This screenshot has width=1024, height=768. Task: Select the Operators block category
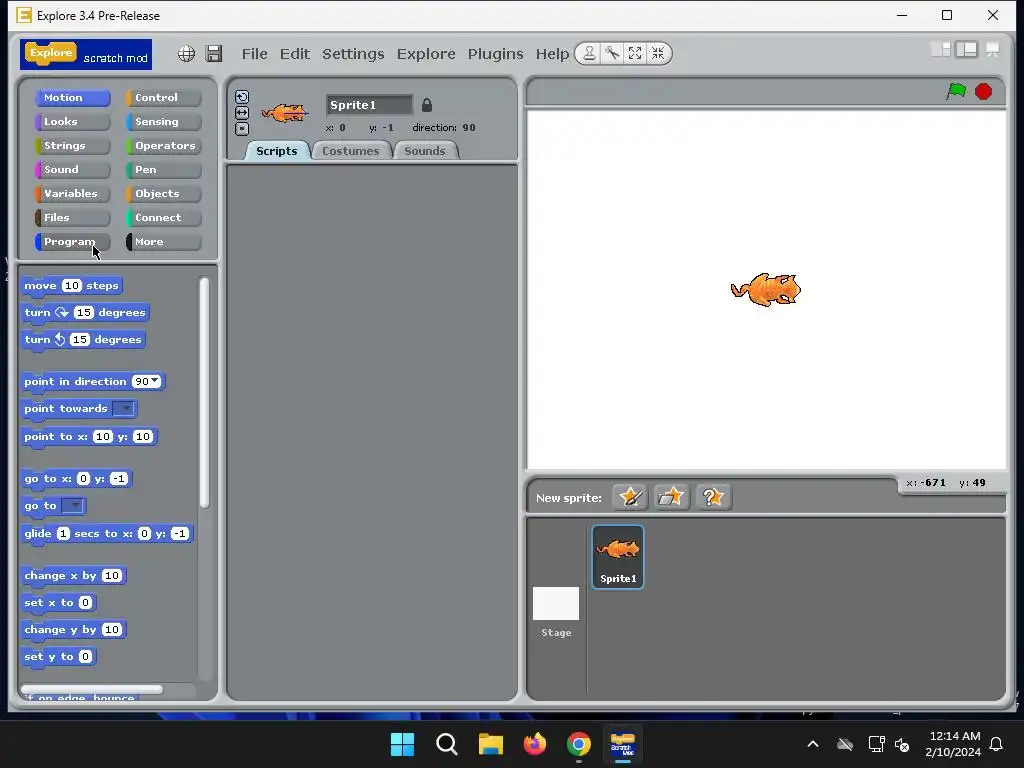point(164,146)
